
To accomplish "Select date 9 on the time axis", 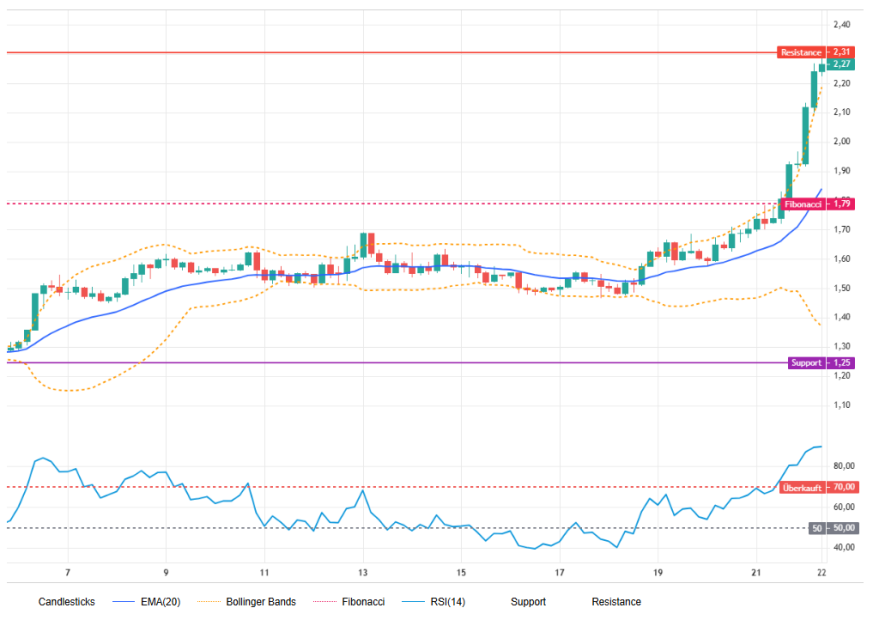I will pyautogui.click(x=166, y=573).
